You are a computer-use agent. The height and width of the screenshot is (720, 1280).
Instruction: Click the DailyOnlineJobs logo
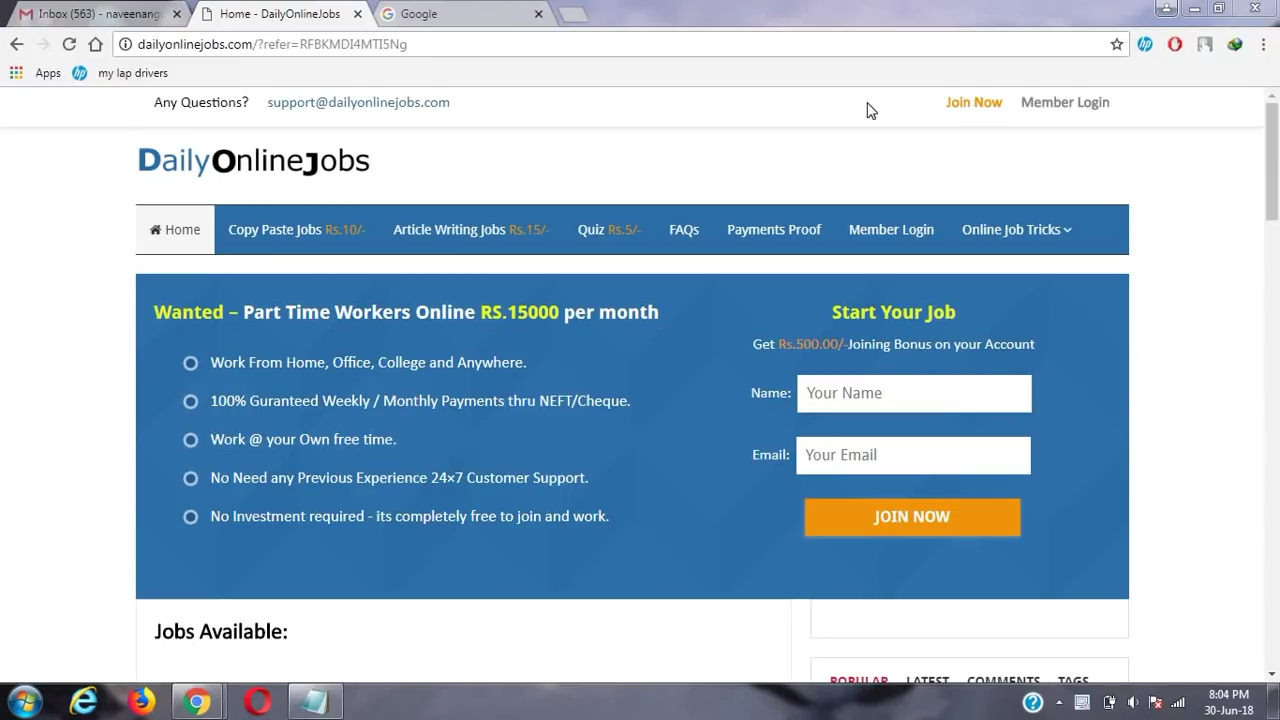tap(254, 161)
